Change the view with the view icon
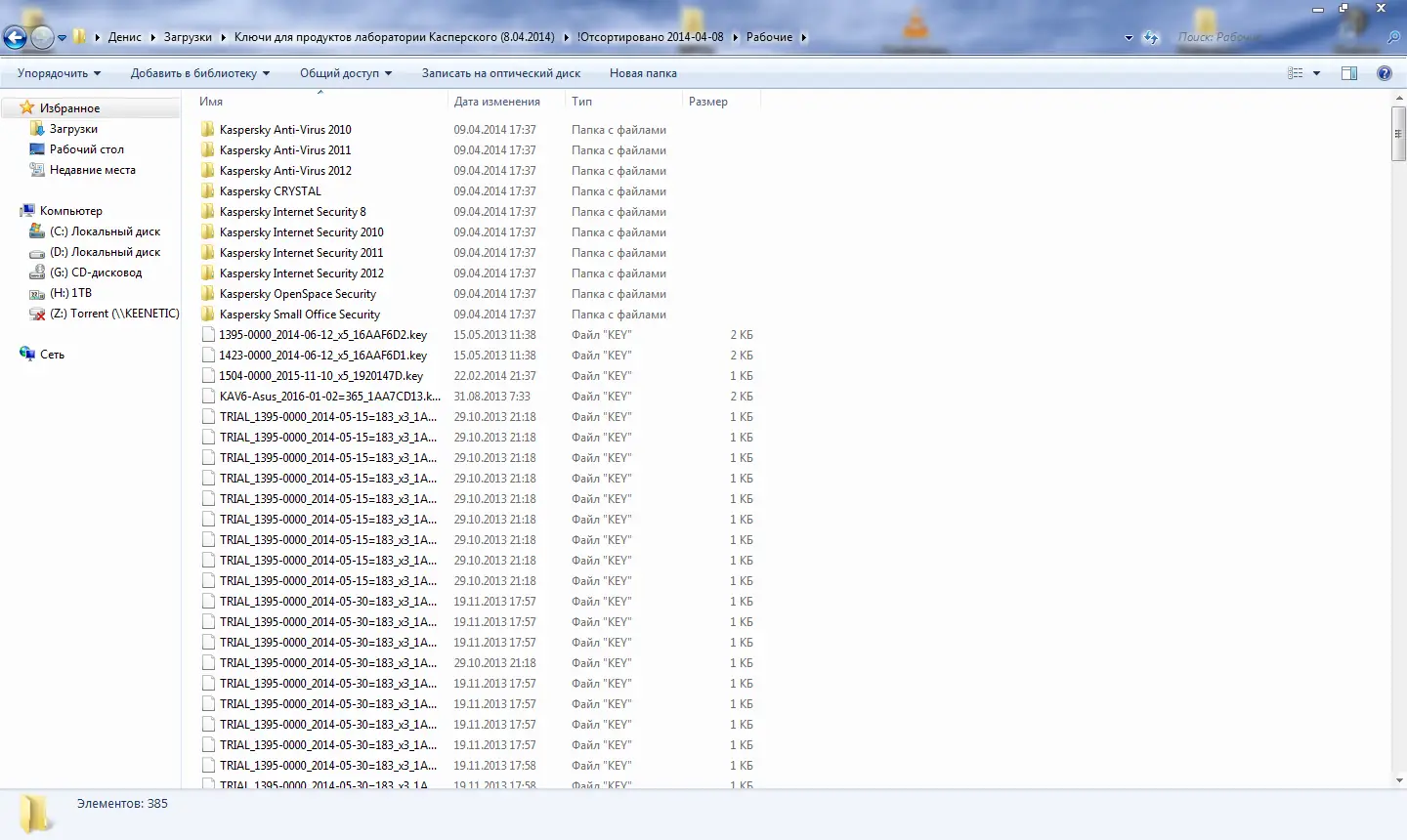This screenshot has width=1407, height=840. (1296, 73)
